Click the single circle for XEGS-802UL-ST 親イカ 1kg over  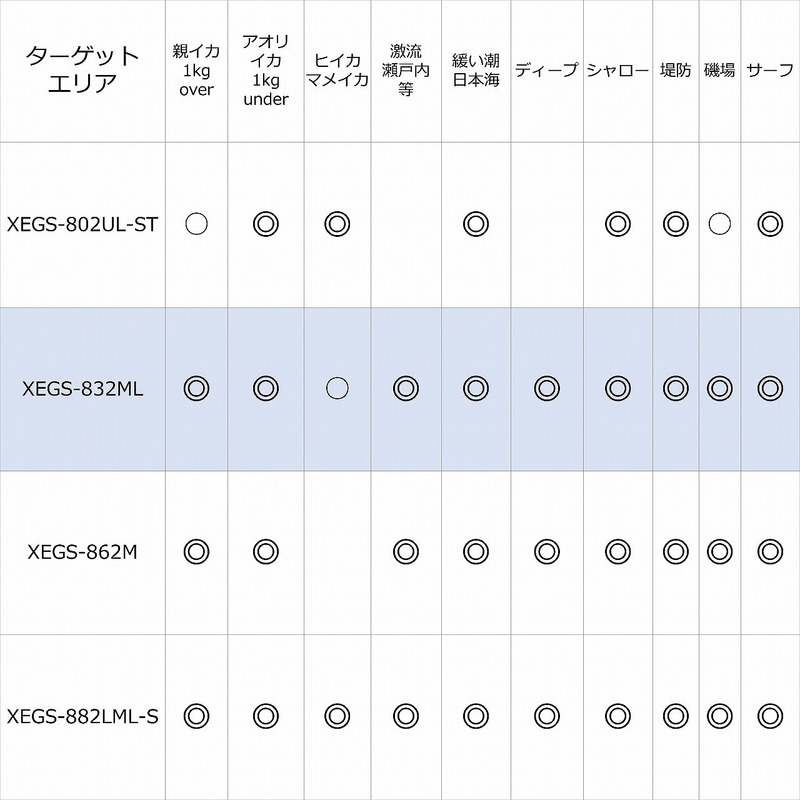pos(196,224)
